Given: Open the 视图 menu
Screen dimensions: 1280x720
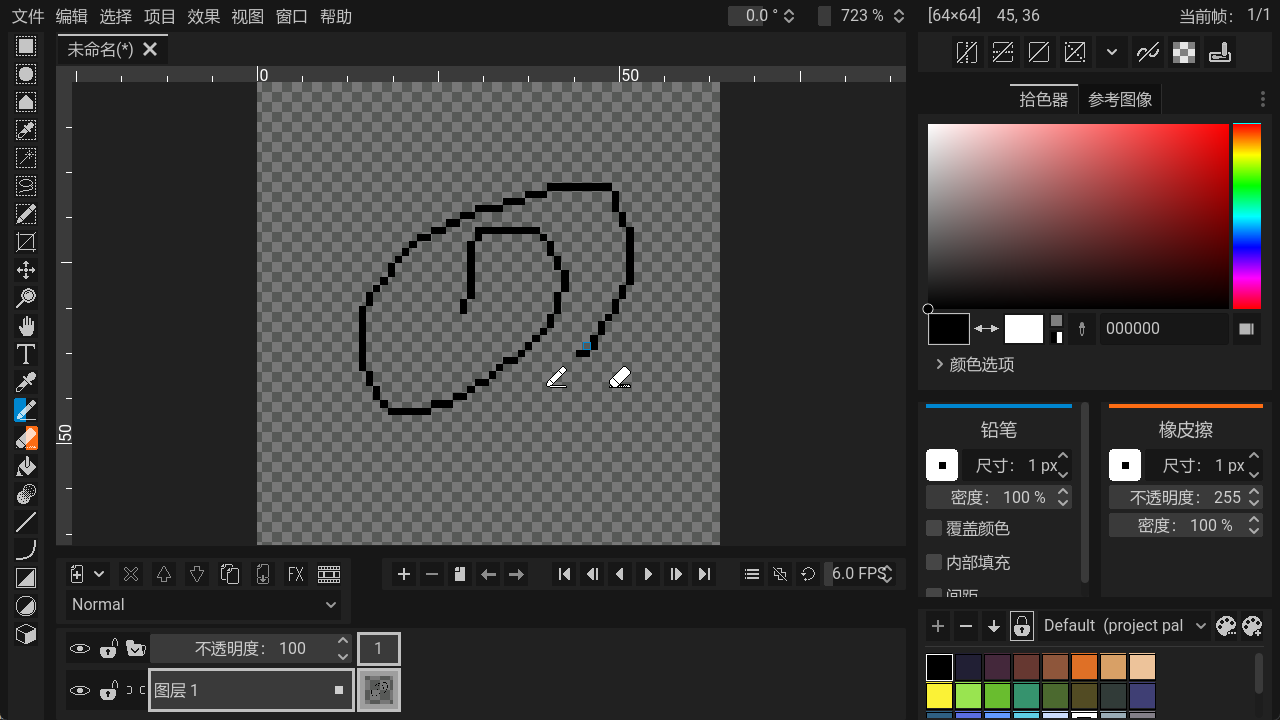Looking at the screenshot, I should (x=248, y=16).
